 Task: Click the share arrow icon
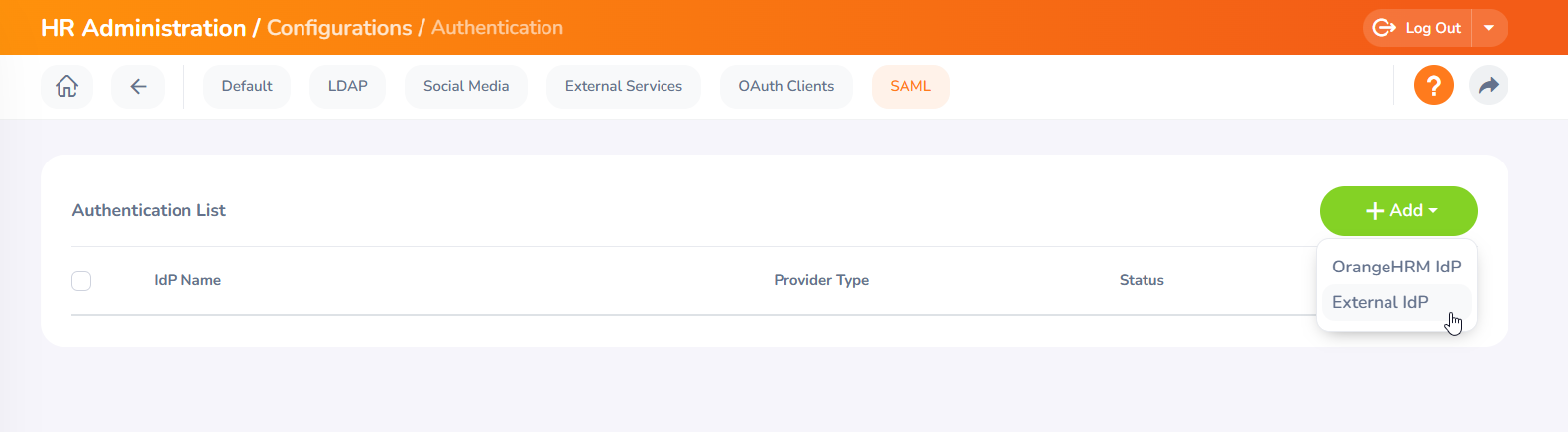point(1488,86)
